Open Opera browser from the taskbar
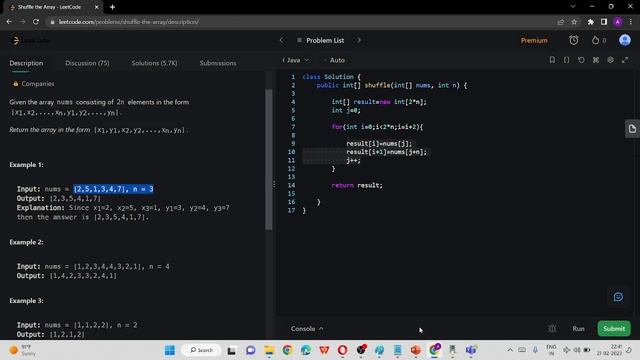Screen dimensions: 640x360 (342, 350)
